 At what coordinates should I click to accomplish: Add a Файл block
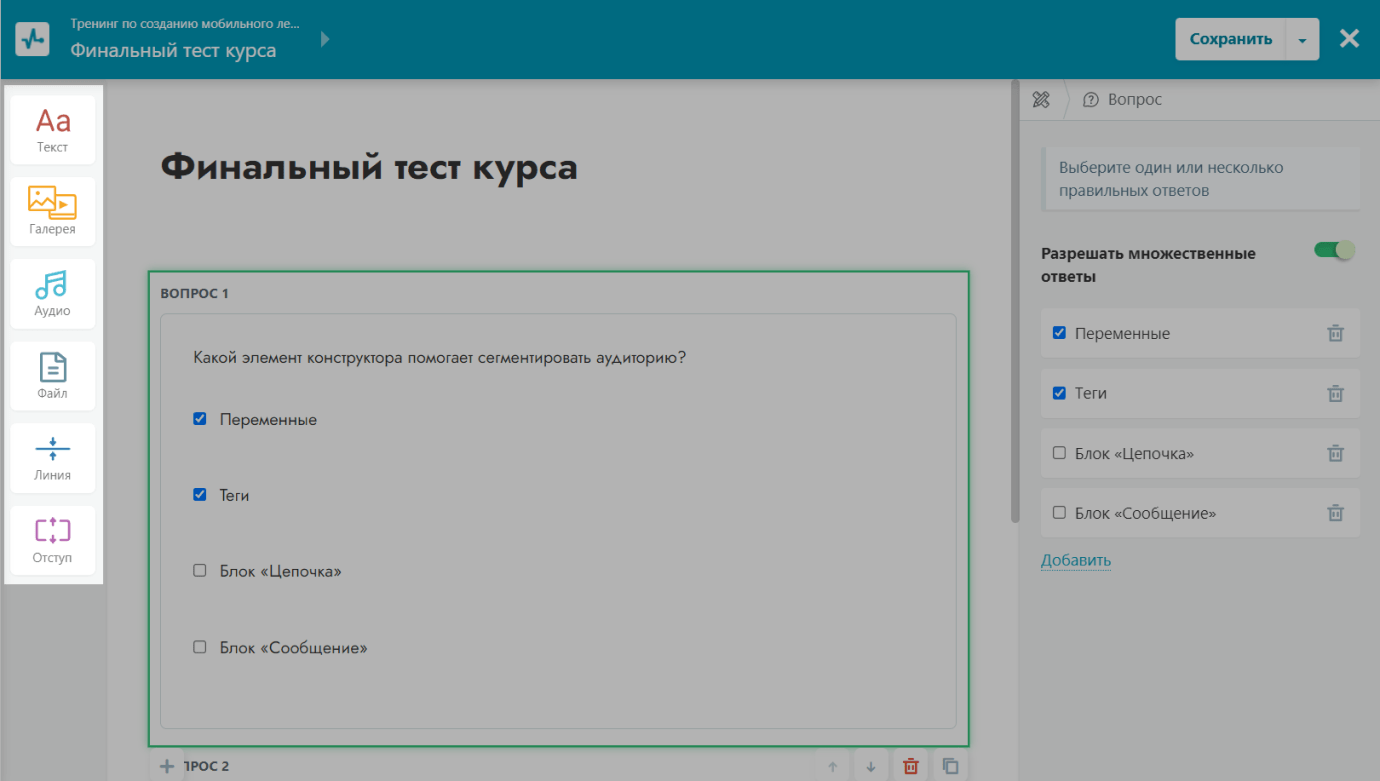point(53,376)
